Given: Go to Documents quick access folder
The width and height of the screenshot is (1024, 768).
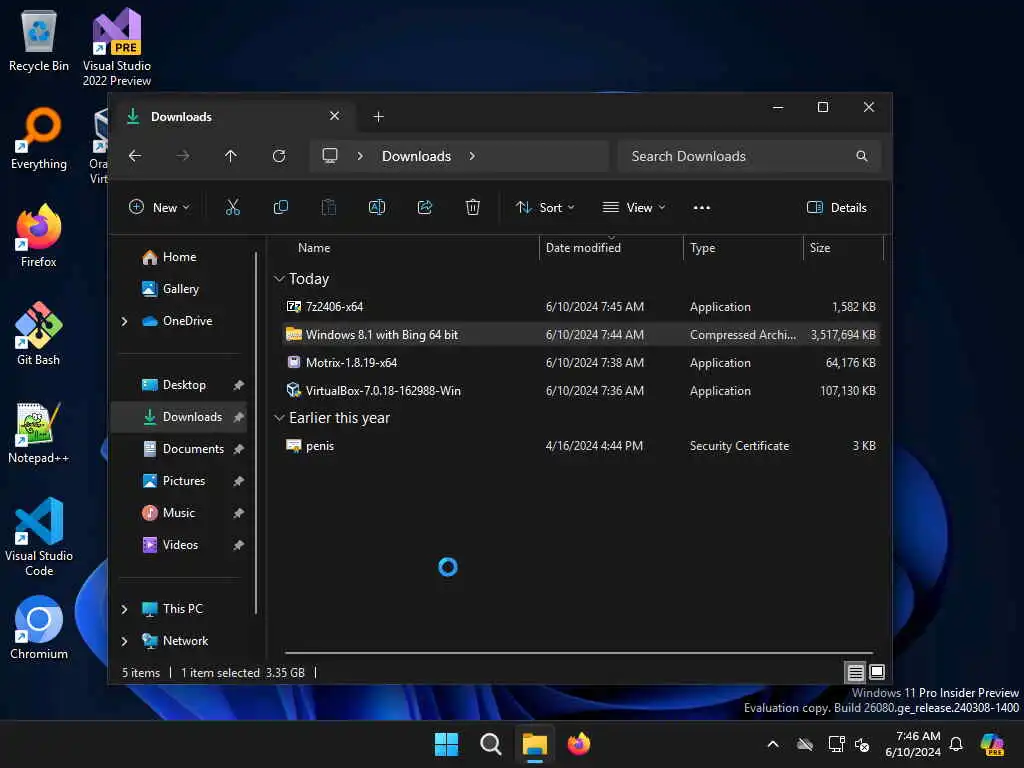Looking at the screenshot, I should click(x=184, y=449).
